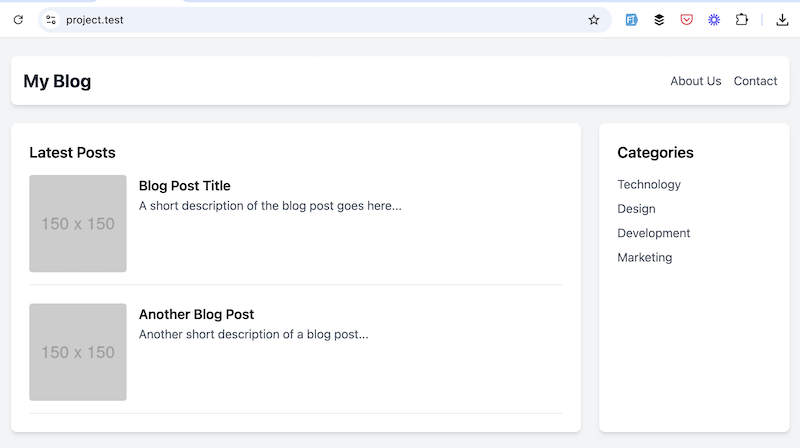Click the black stacked-layers extension icon

pyautogui.click(x=659, y=20)
